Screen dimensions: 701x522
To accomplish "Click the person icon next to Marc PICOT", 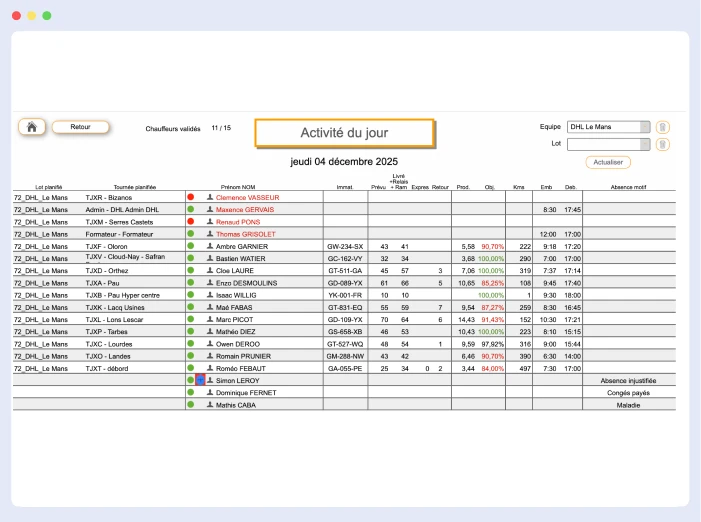I will (x=210, y=319).
